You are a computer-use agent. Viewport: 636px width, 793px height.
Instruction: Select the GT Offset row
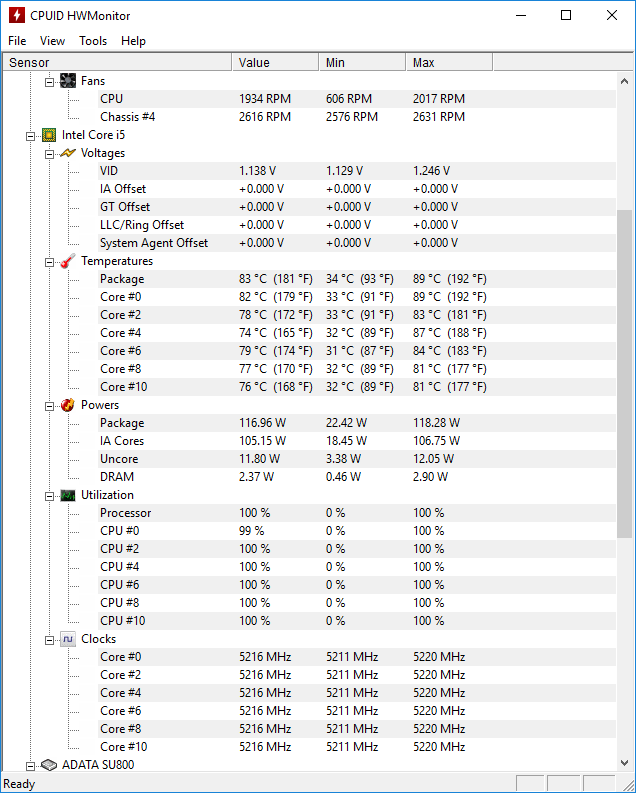click(357, 207)
